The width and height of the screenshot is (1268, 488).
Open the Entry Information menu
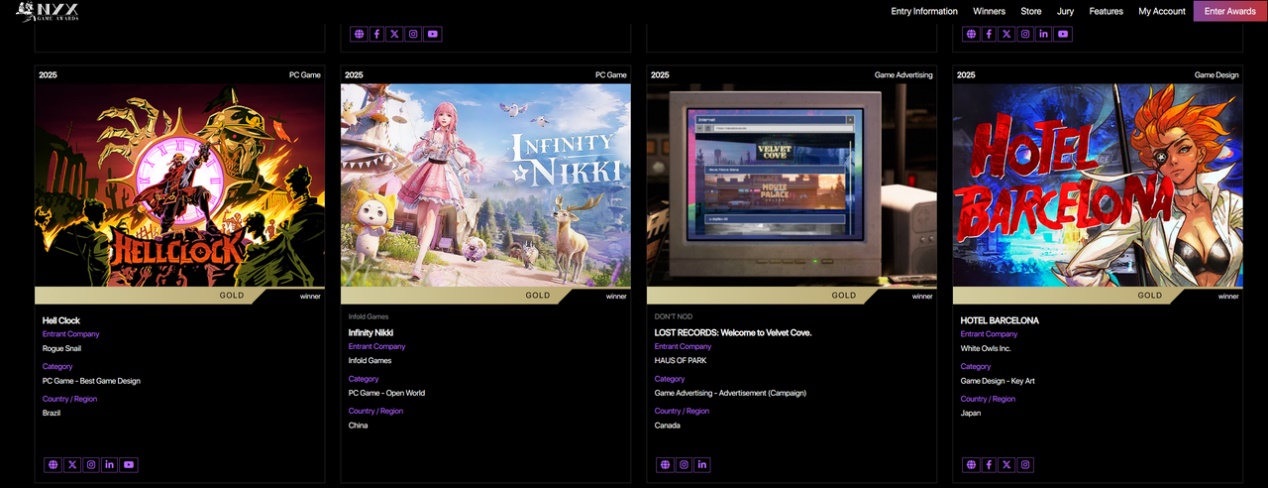click(924, 11)
